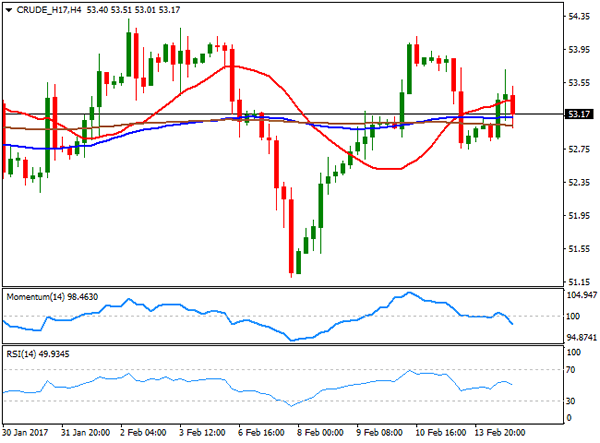
Task: Select price axis value 51.95
Action: coord(579,216)
